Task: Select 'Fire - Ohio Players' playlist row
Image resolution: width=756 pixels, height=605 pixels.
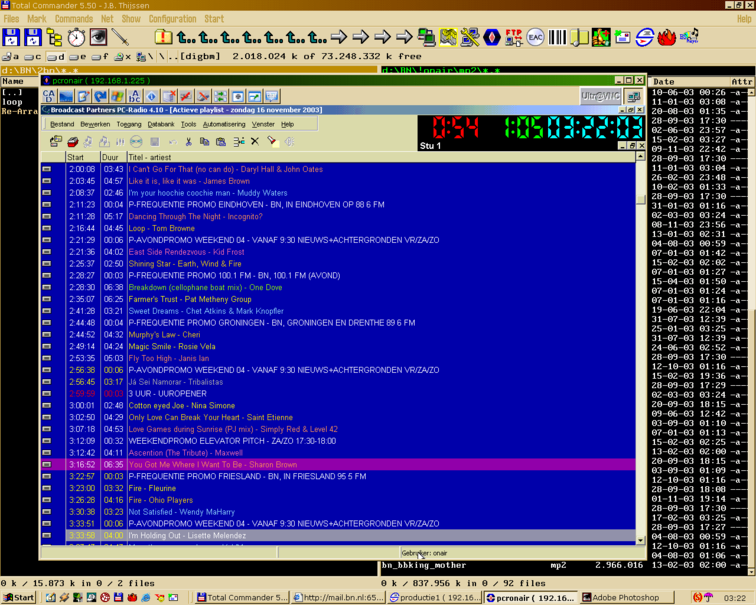Action: [x=338, y=500]
